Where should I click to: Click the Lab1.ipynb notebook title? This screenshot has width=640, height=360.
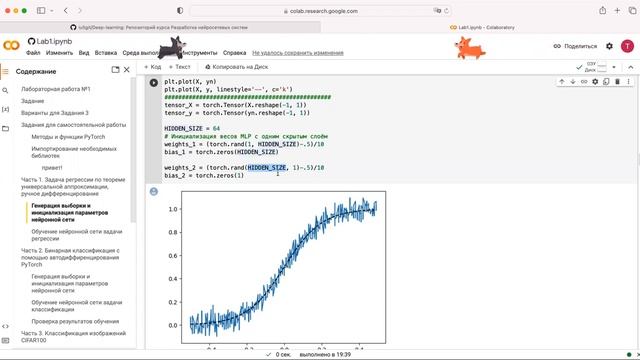coord(54,42)
